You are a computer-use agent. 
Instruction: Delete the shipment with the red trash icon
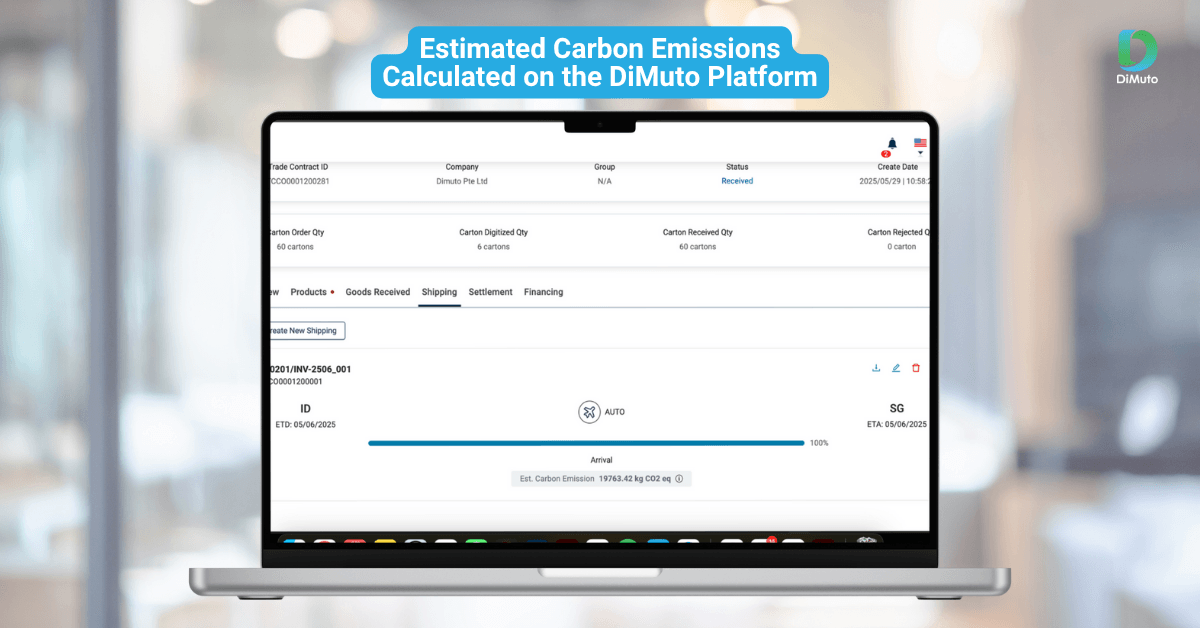coord(916,368)
